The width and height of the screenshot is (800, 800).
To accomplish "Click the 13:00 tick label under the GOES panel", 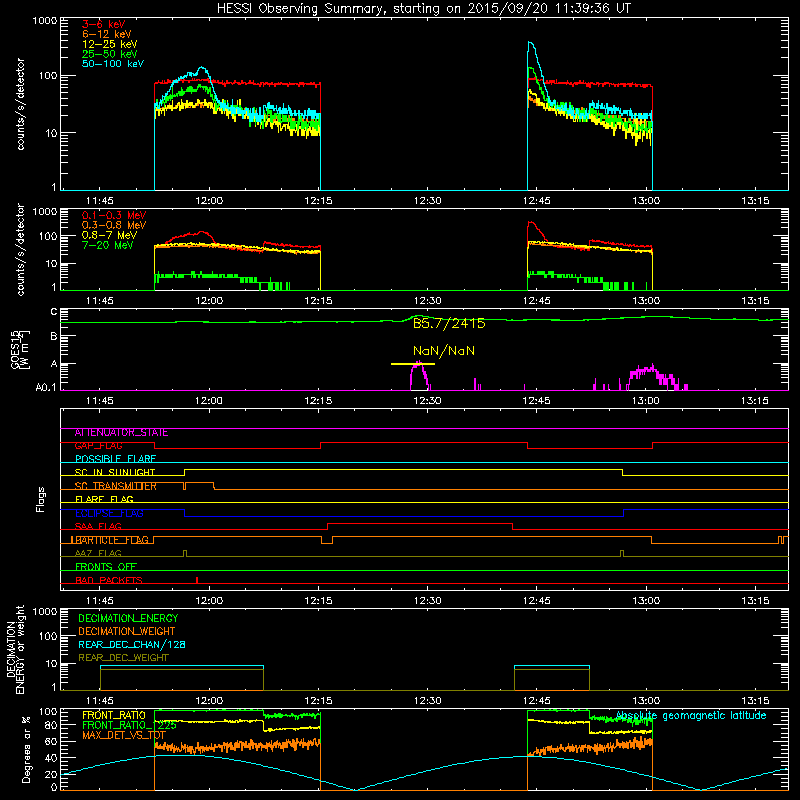I will tap(646, 401).
